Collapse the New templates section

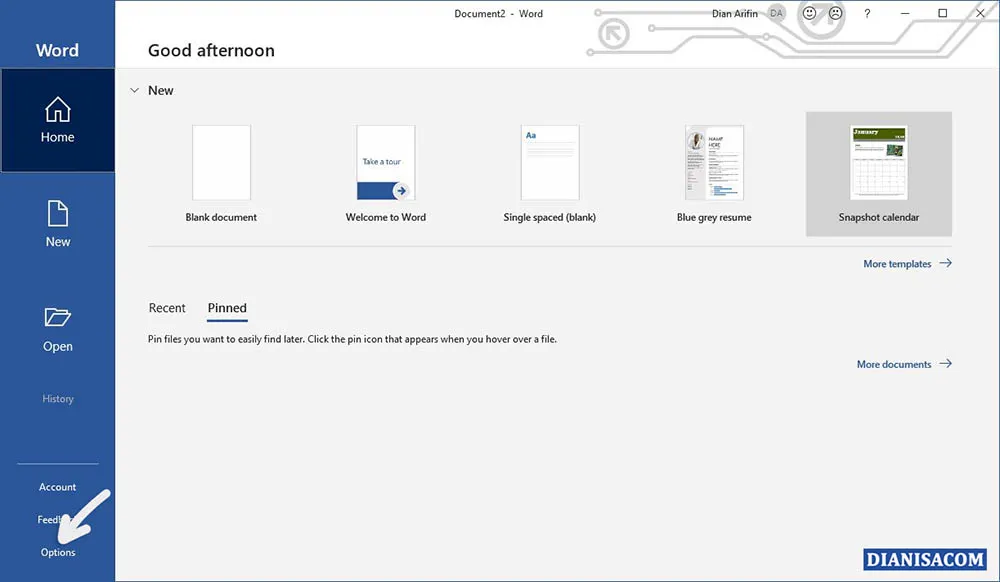[134, 90]
